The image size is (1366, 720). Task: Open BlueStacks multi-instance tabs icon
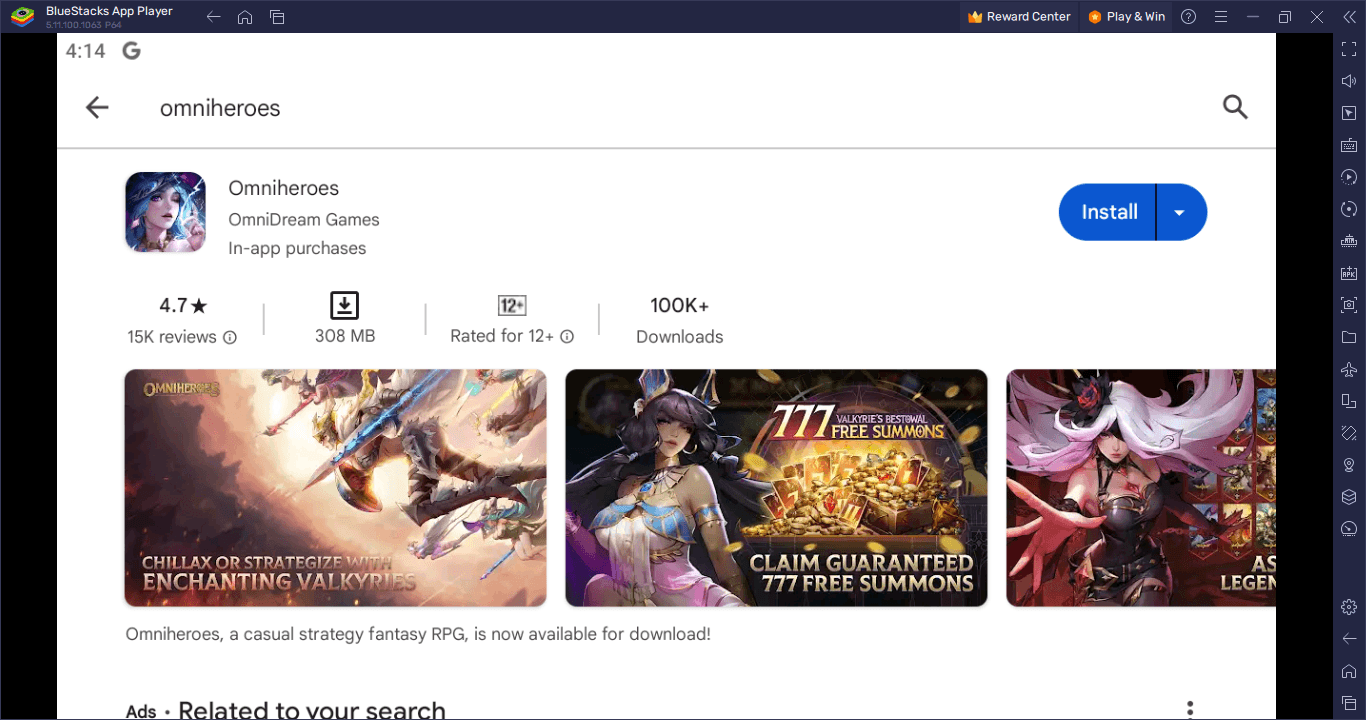tap(277, 17)
